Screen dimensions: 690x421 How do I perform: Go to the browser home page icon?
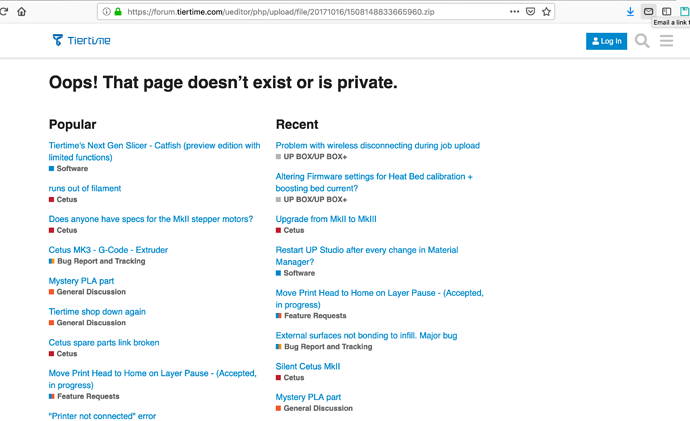(x=21, y=11)
